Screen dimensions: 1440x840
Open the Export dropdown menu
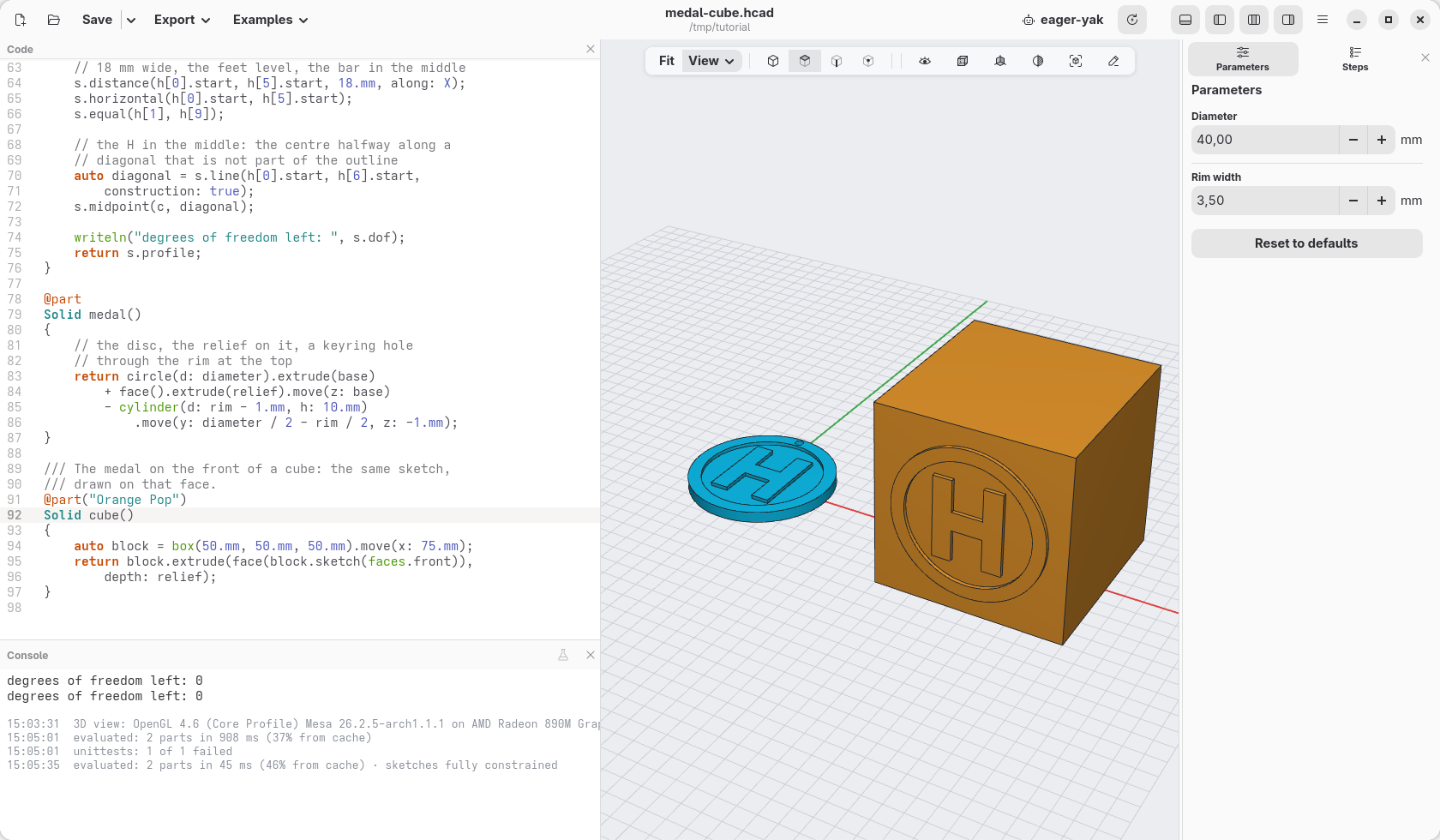point(182,20)
